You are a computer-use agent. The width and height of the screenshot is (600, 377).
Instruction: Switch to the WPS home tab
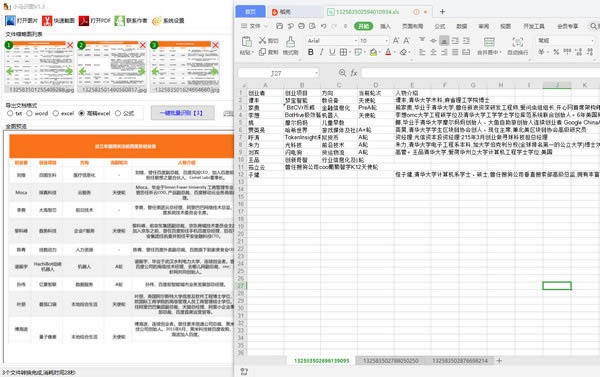pos(250,12)
